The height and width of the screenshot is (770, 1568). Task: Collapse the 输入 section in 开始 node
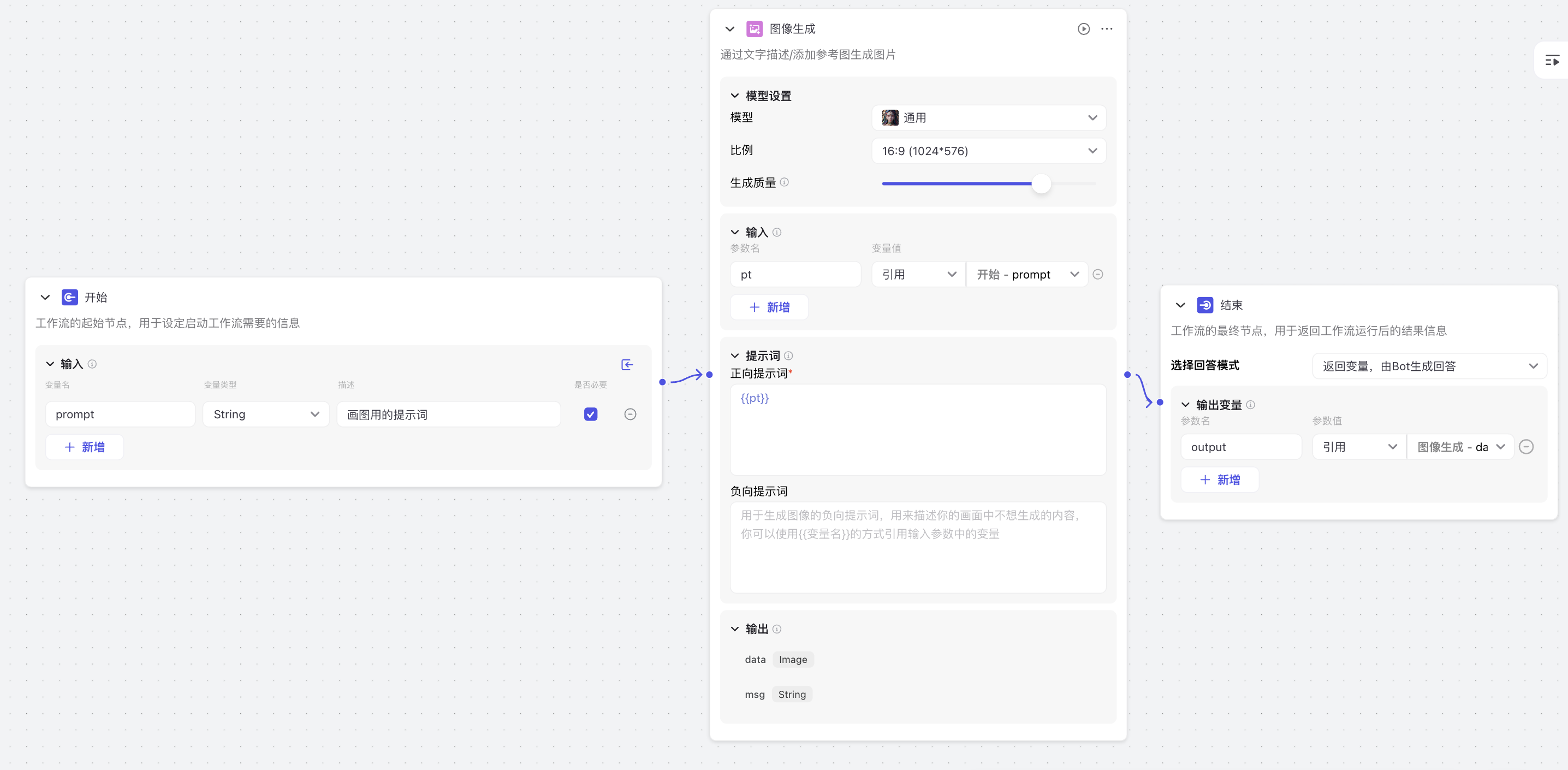(x=50, y=364)
